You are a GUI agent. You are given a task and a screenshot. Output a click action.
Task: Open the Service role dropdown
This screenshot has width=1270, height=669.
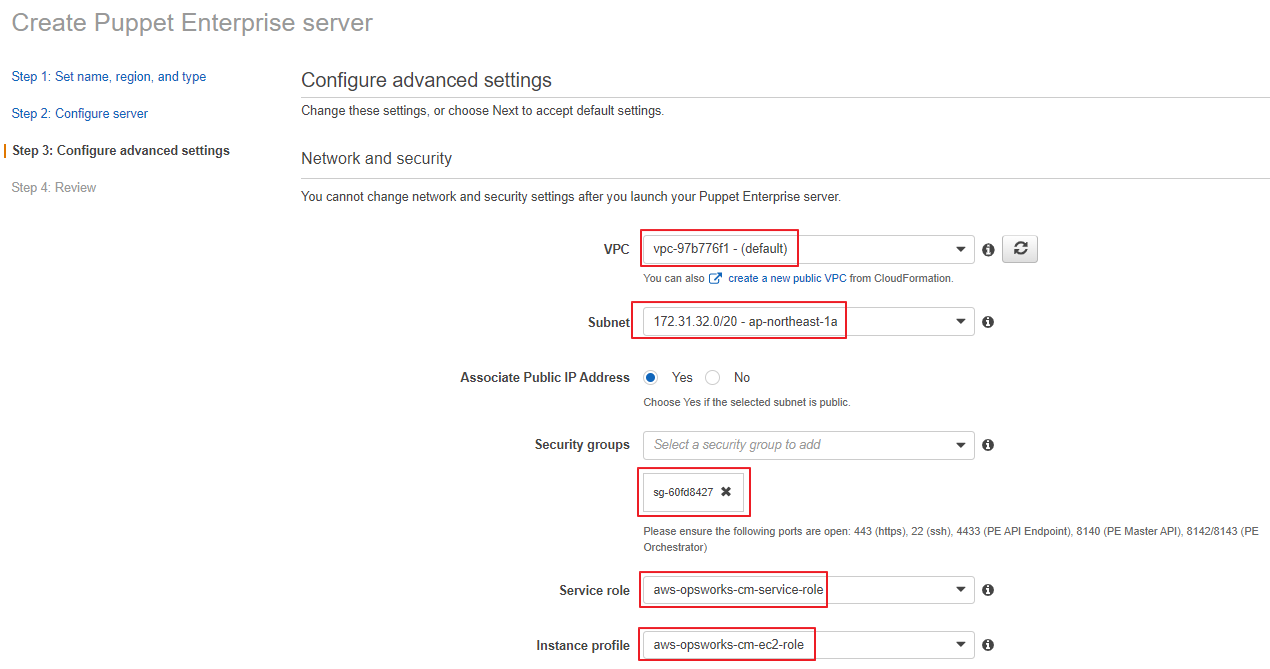click(x=809, y=590)
